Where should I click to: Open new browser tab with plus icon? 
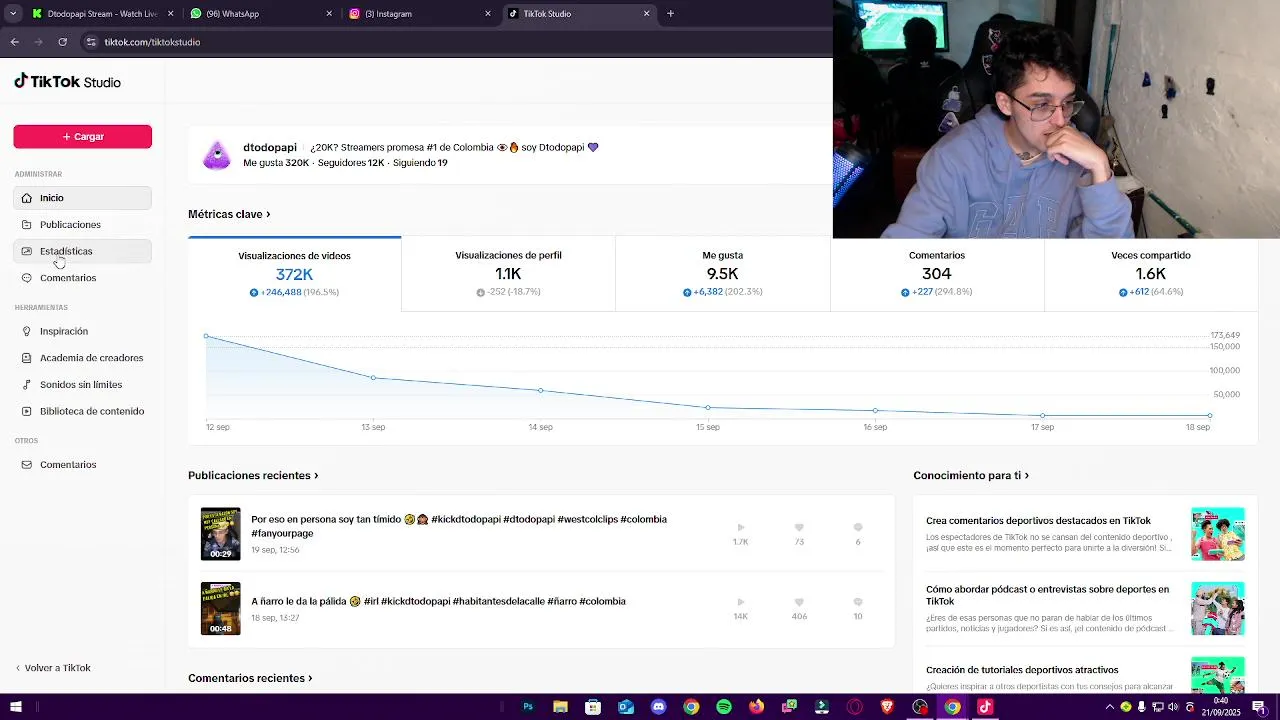(670, 14)
